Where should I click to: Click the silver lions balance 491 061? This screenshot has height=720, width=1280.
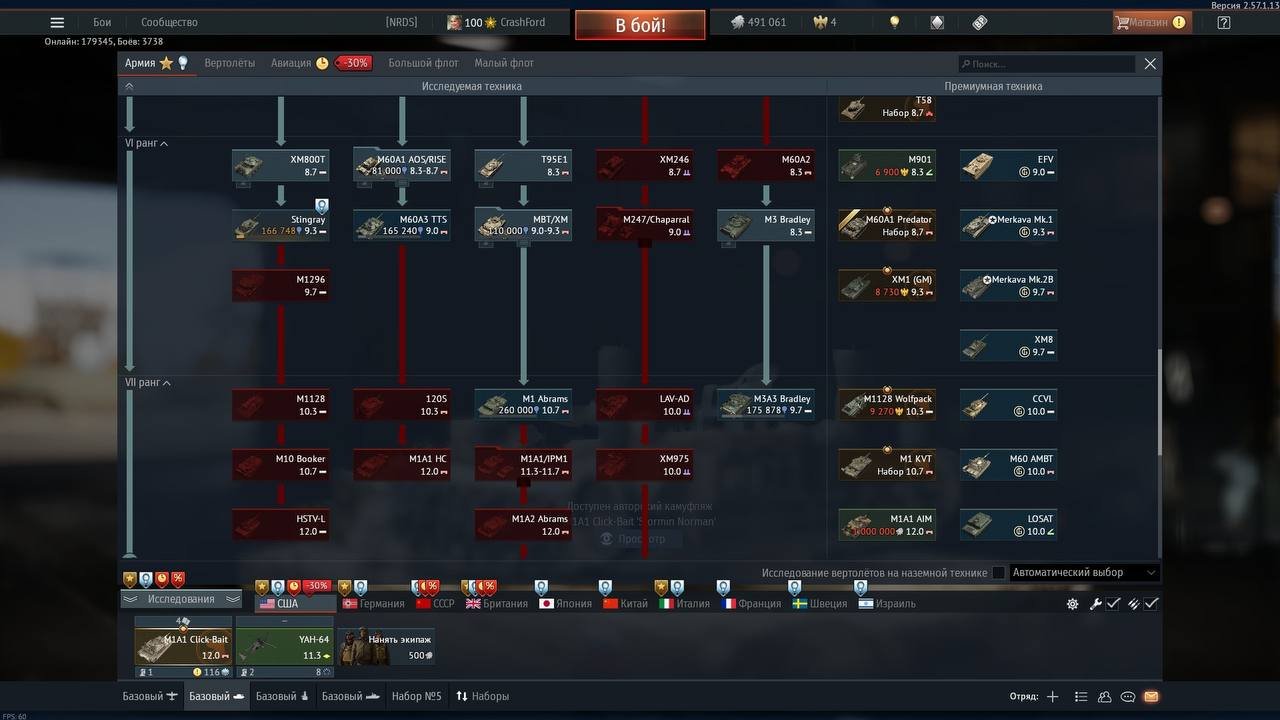point(759,22)
